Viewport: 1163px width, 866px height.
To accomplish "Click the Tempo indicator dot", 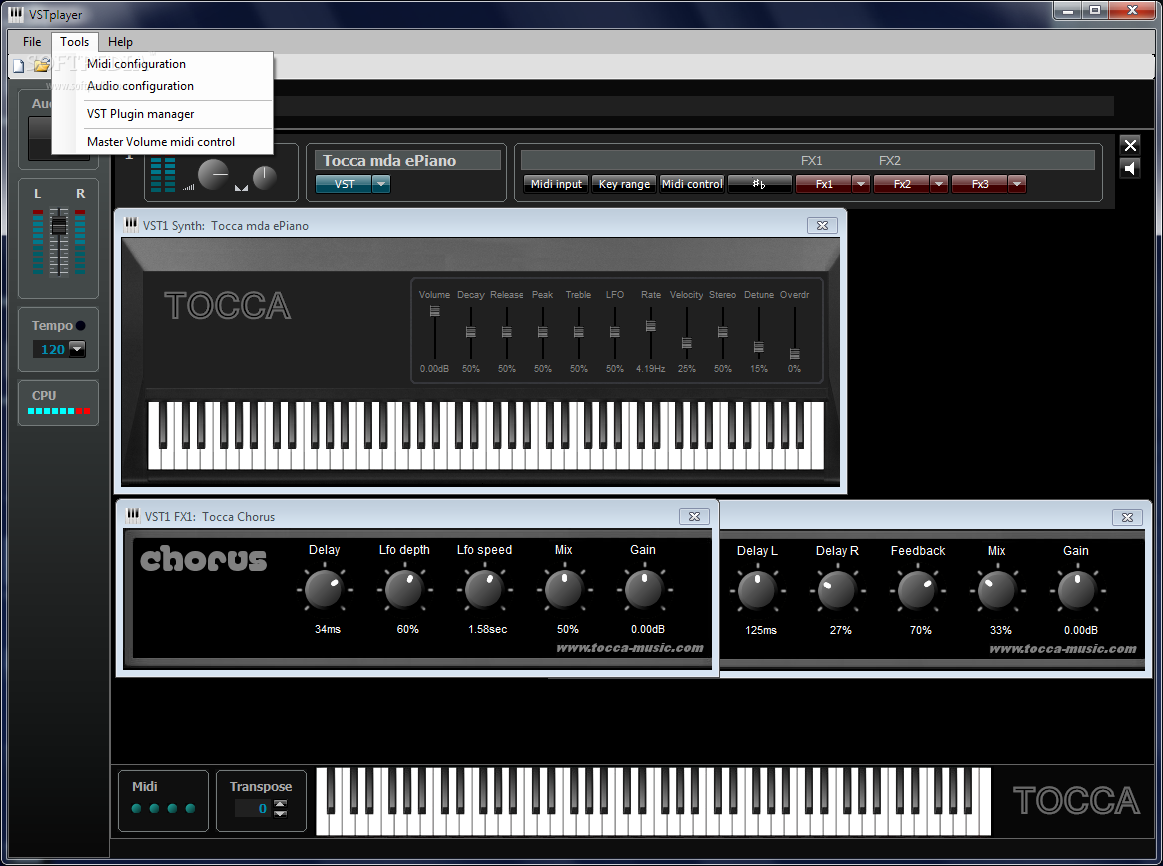I will click(80, 325).
